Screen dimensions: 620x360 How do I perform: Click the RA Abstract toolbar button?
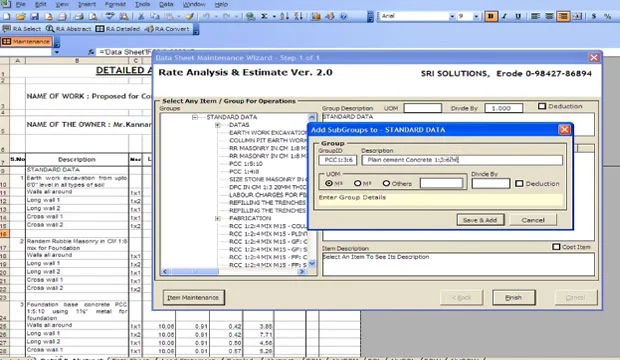click(68, 29)
